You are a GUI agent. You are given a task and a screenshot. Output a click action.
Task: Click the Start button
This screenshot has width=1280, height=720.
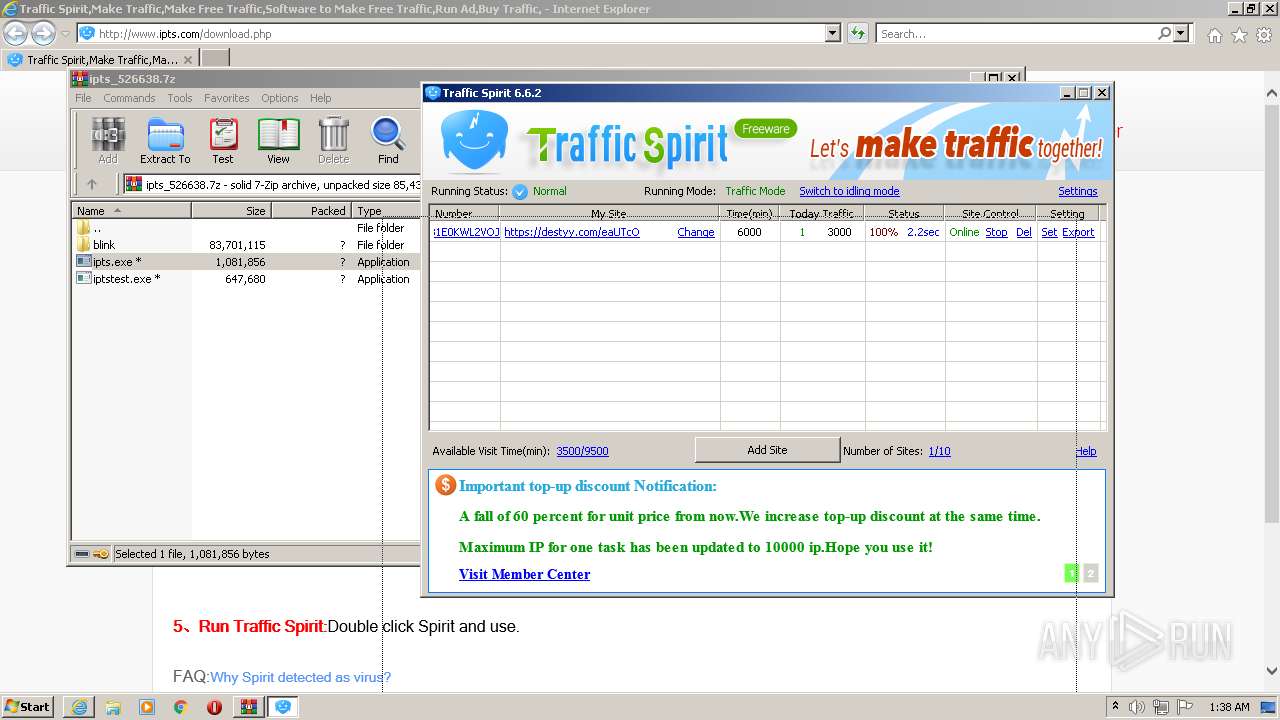28,707
